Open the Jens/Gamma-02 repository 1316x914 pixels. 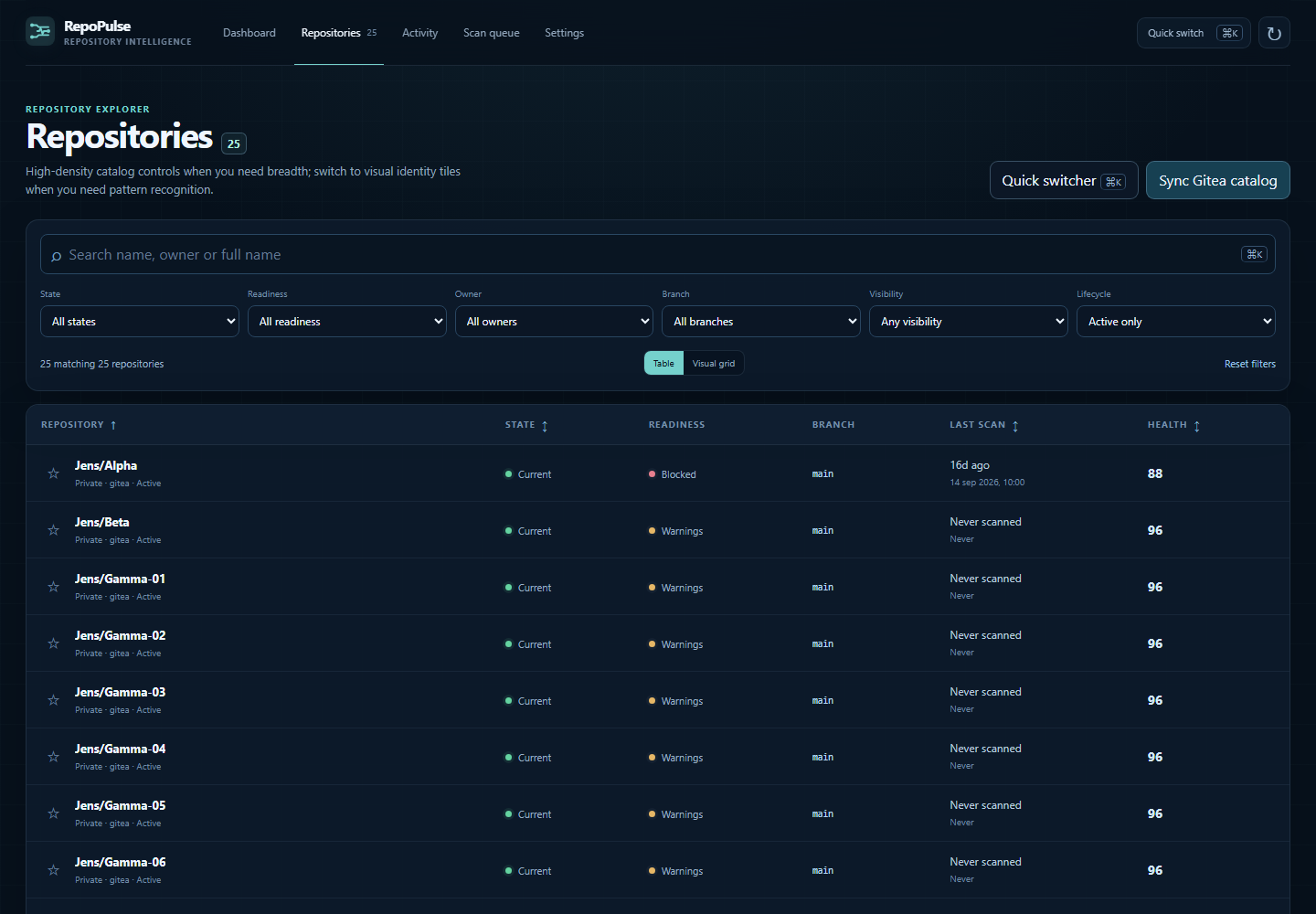(121, 635)
